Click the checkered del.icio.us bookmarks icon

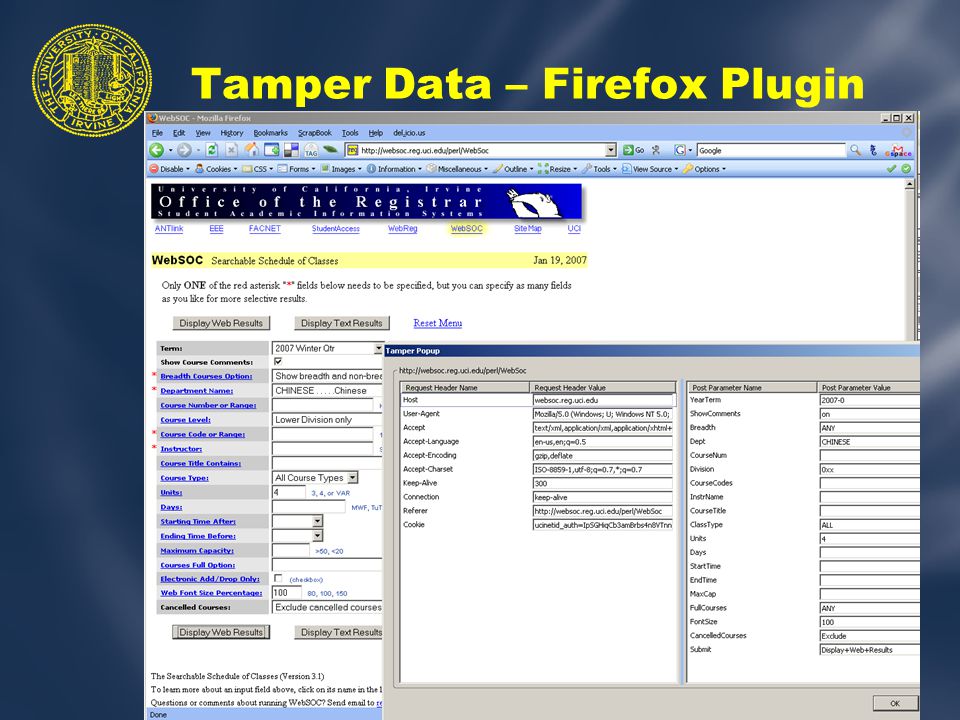(291, 150)
